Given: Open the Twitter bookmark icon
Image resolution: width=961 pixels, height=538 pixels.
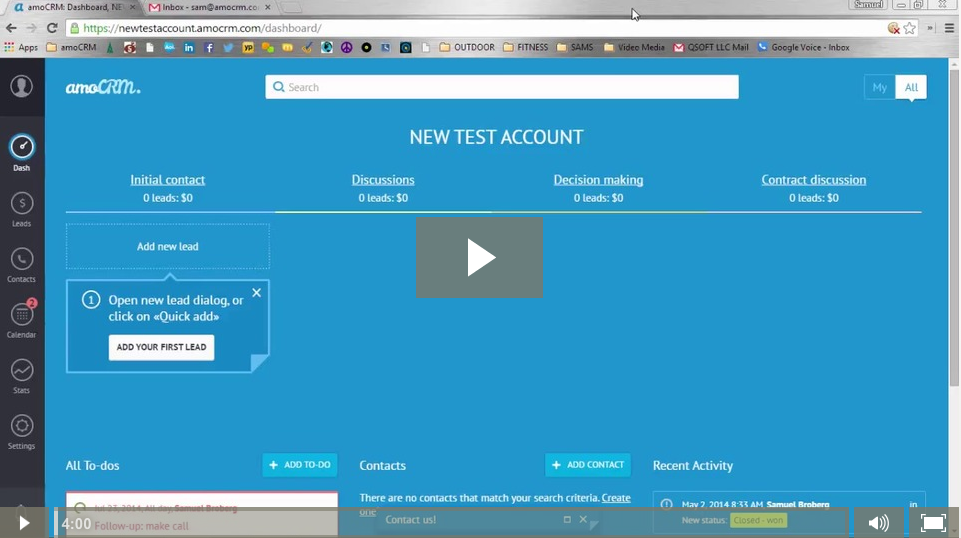Looking at the screenshot, I should click(x=229, y=47).
